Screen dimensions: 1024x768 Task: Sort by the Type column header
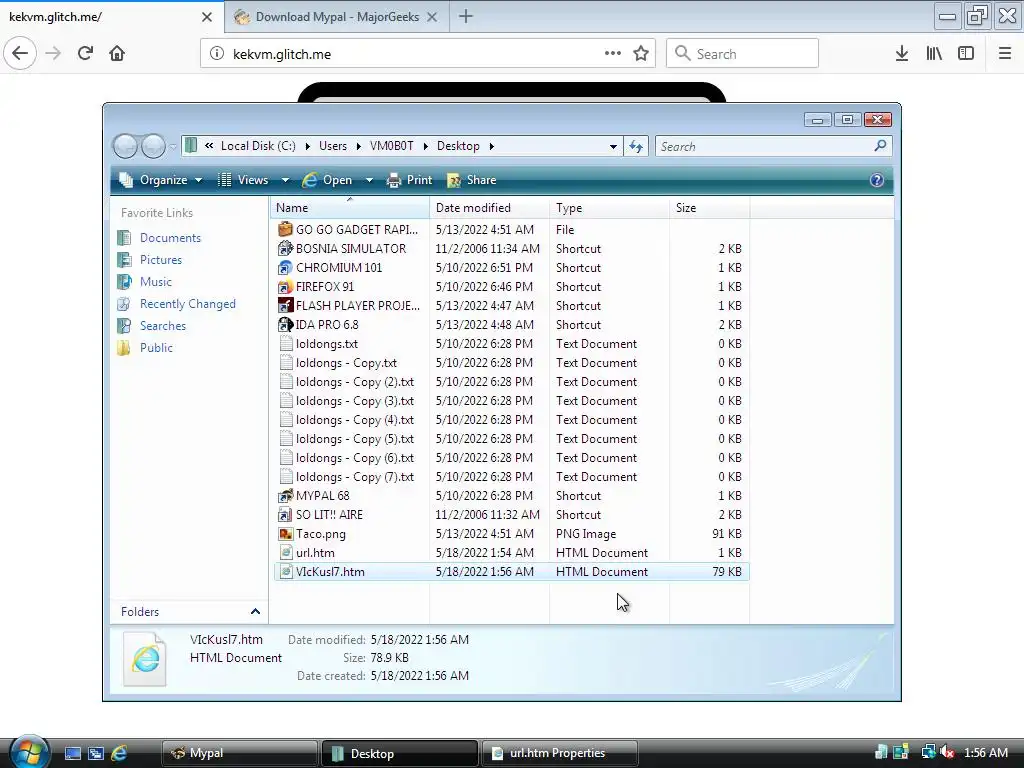(609, 208)
